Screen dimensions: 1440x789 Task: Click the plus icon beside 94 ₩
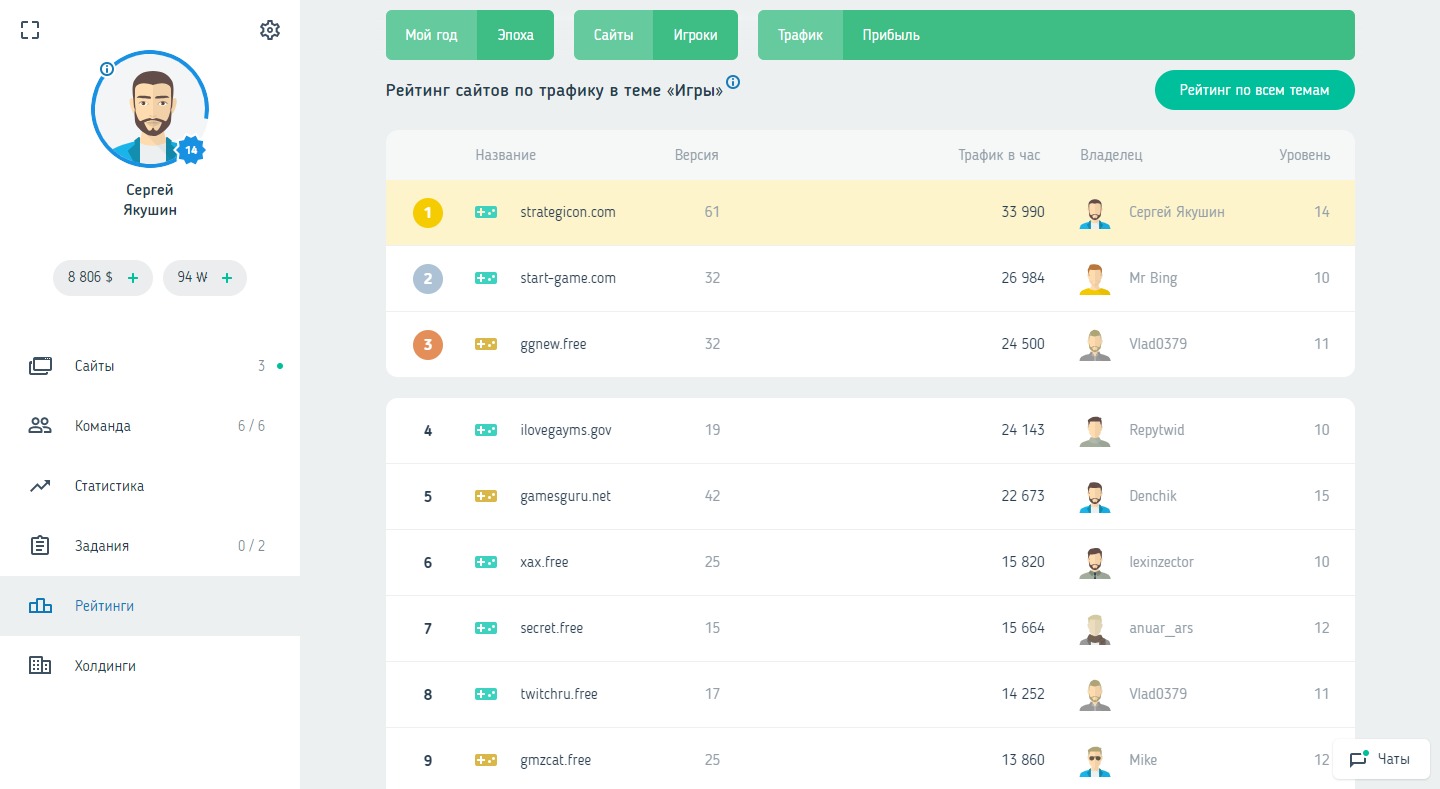[227, 278]
